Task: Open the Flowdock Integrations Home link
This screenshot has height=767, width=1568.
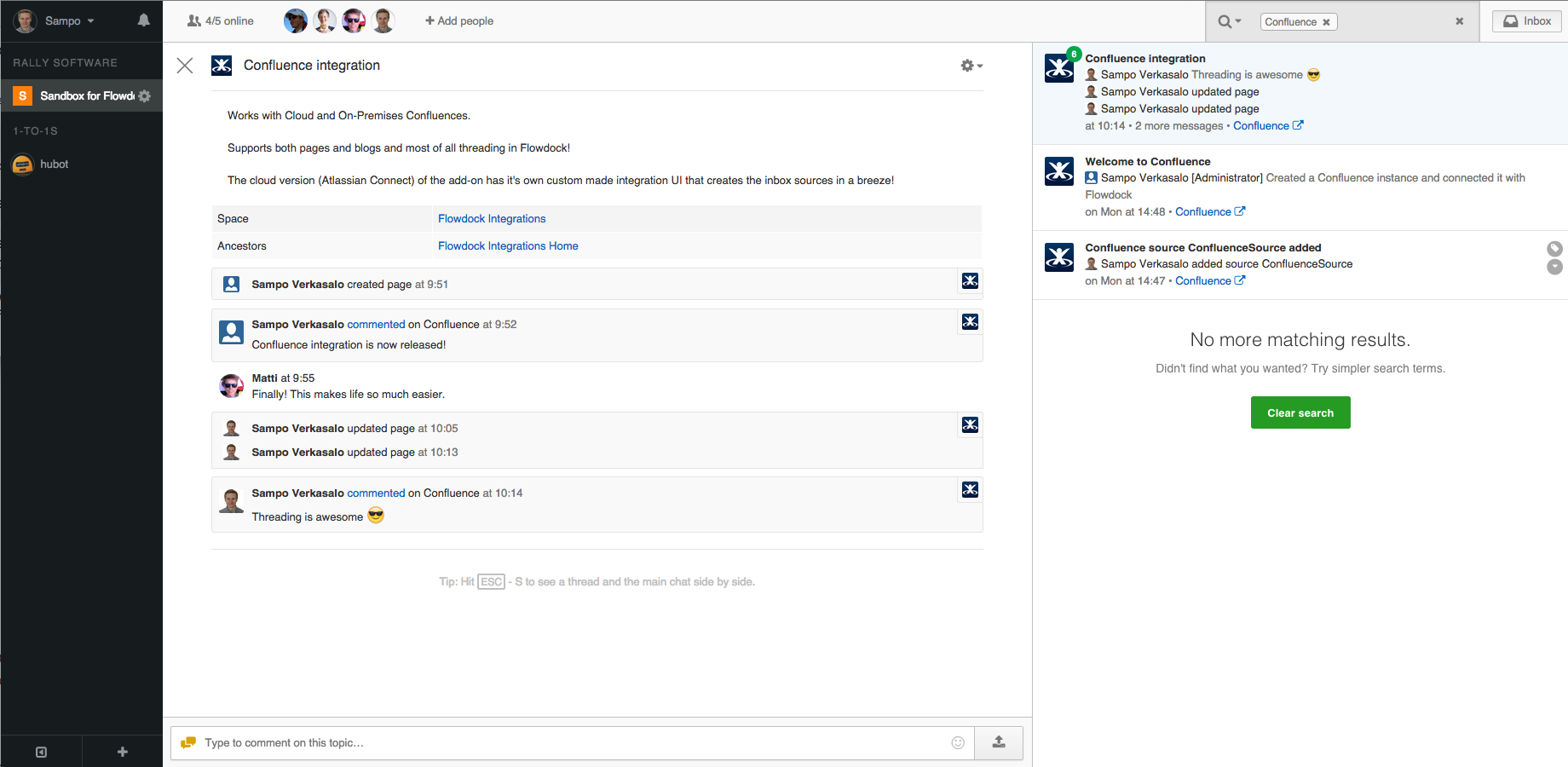Action: [508, 246]
